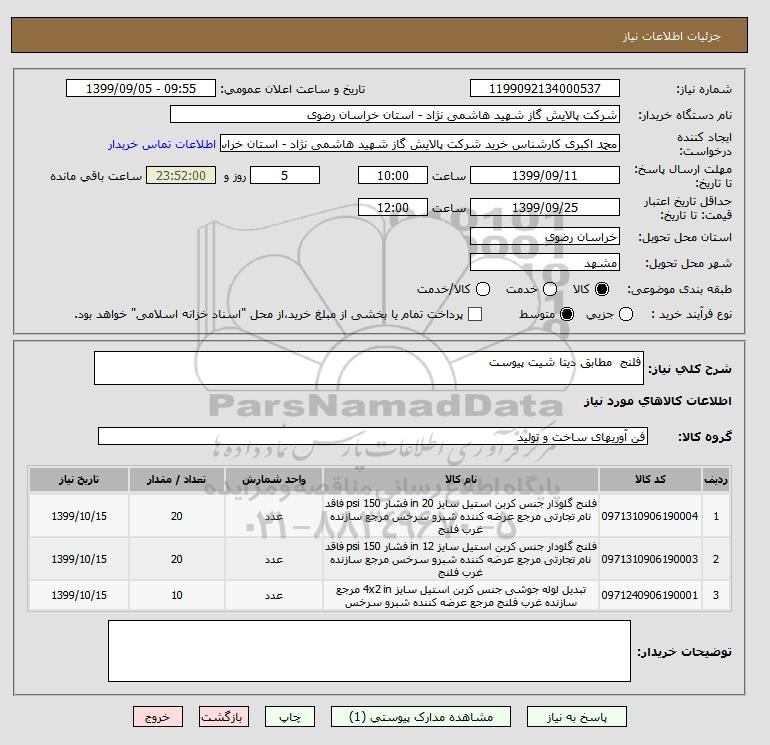Click the بازگشت back button
The width and height of the screenshot is (770, 745).
point(224,717)
